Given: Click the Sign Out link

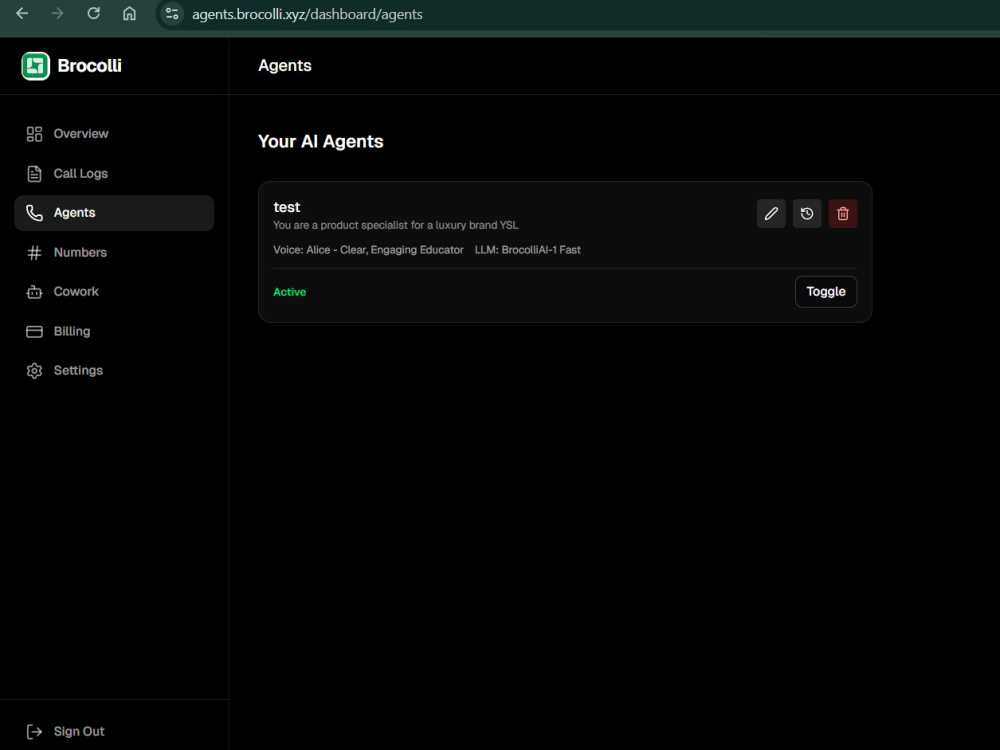Looking at the screenshot, I should point(79,732).
